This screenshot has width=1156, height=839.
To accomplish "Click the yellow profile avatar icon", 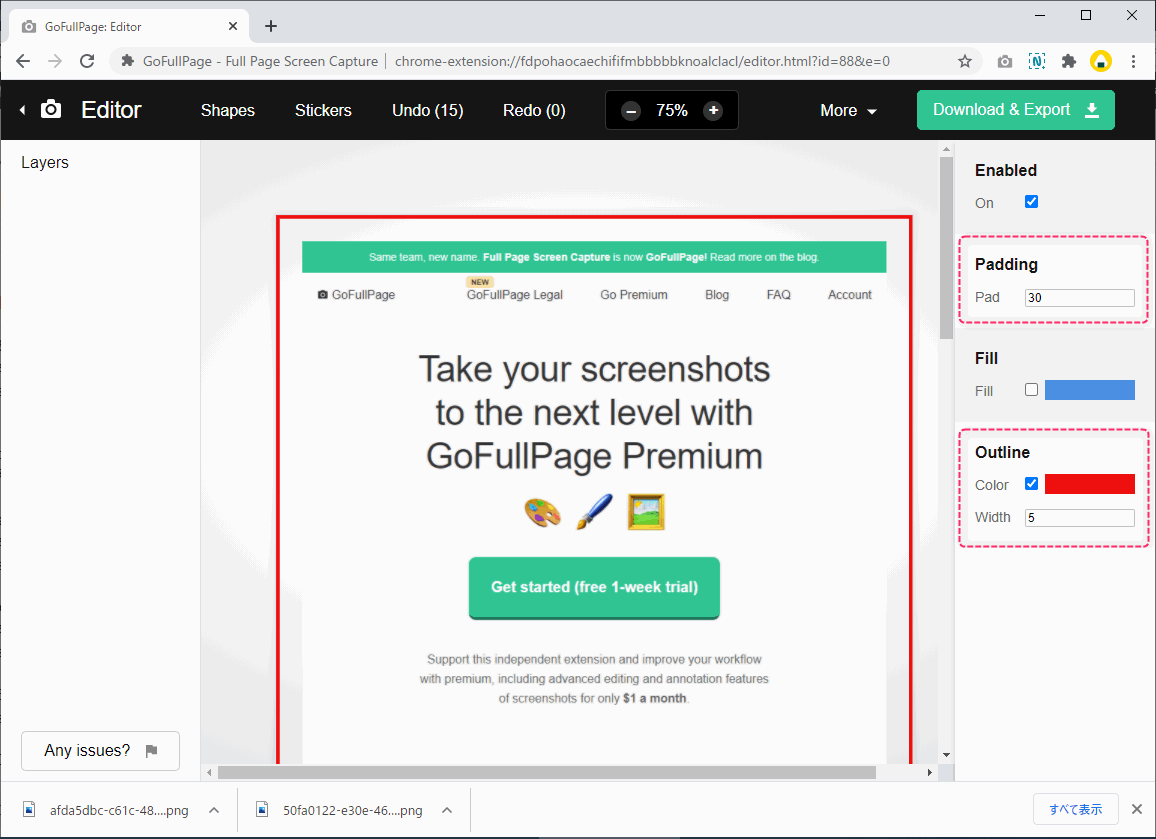I will [1101, 61].
